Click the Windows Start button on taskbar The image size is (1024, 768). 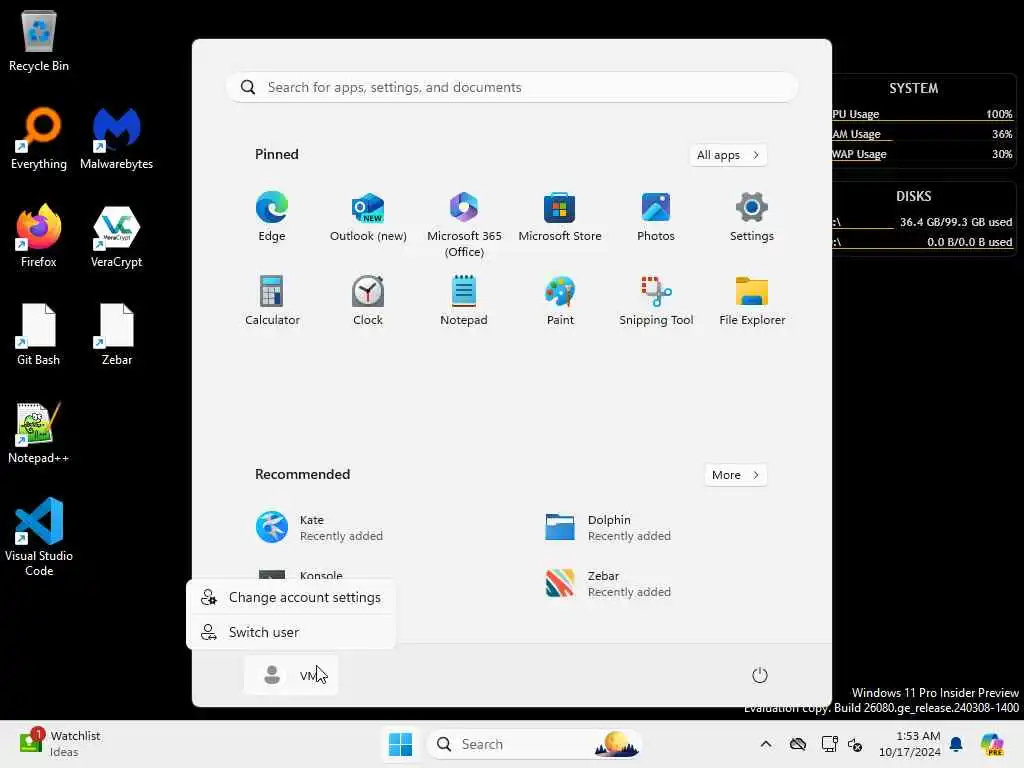[400, 744]
